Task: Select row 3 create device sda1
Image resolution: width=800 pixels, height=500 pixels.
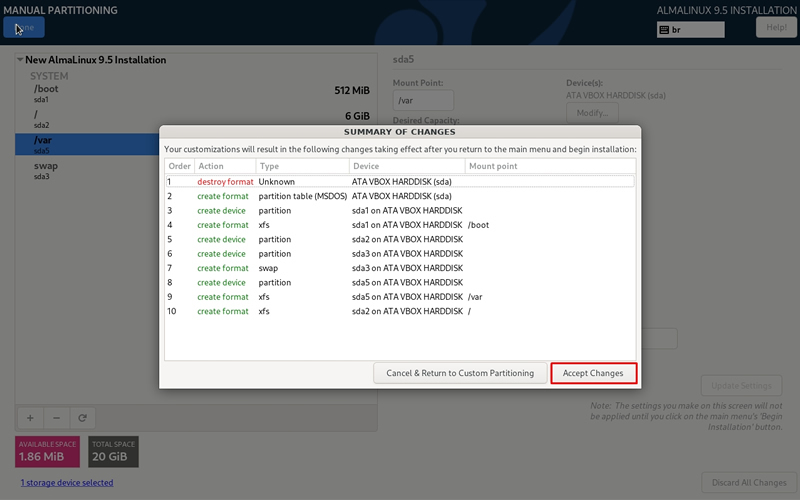Action: point(400,210)
